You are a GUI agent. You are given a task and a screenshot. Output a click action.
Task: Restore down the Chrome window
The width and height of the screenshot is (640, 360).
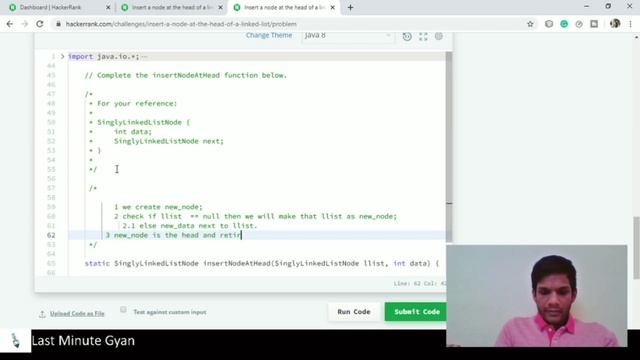click(608, 7)
